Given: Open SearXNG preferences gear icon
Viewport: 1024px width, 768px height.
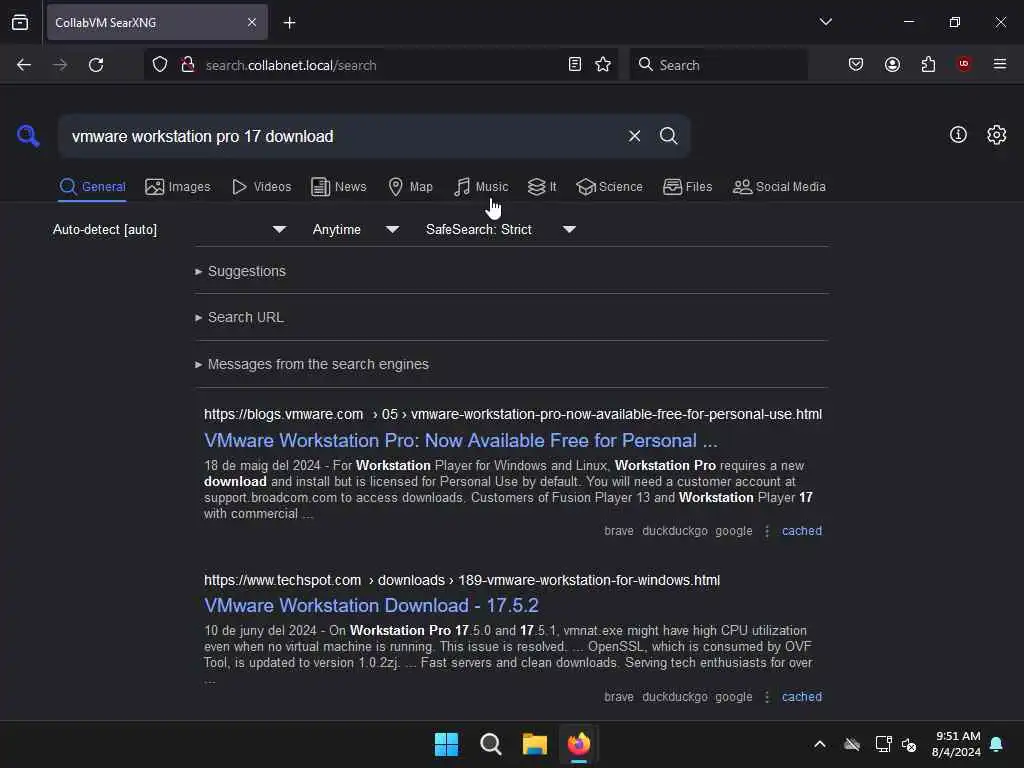Looking at the screenshot, I should (997, 135).
